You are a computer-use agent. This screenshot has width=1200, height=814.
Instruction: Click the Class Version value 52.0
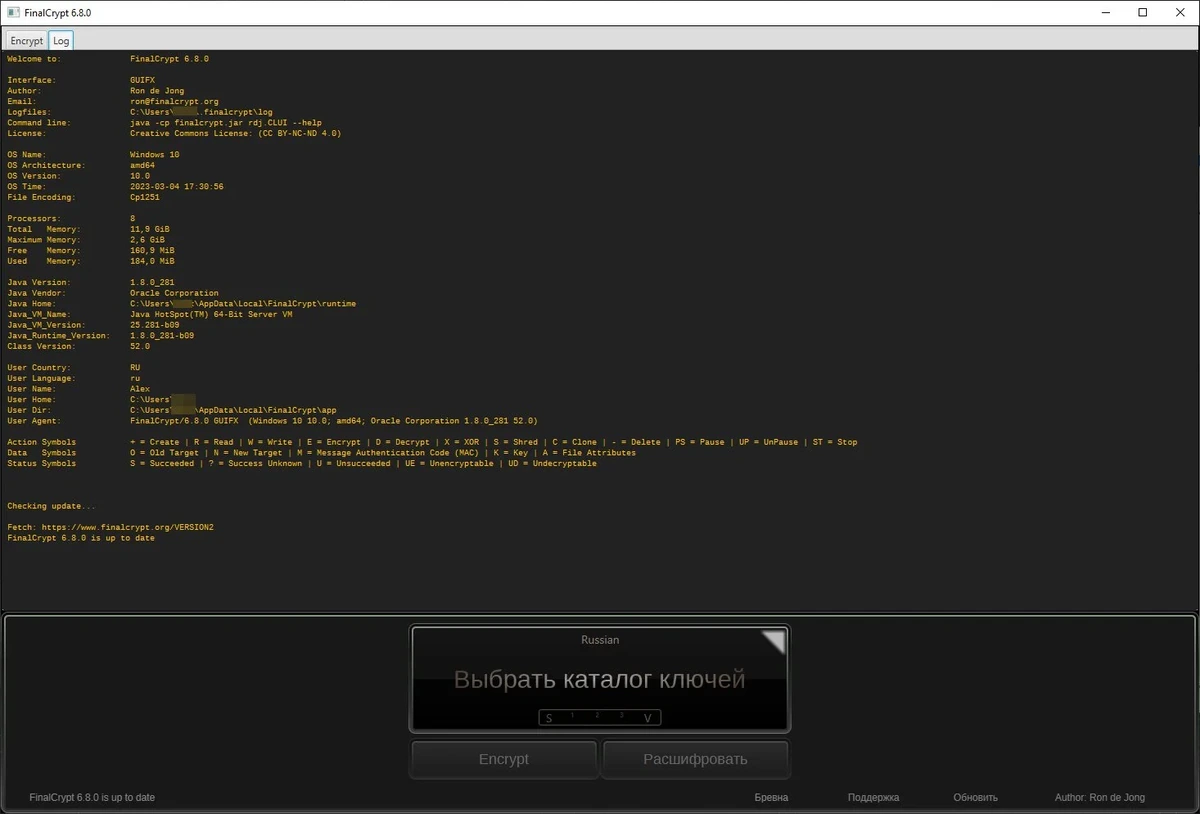(140, 347)
